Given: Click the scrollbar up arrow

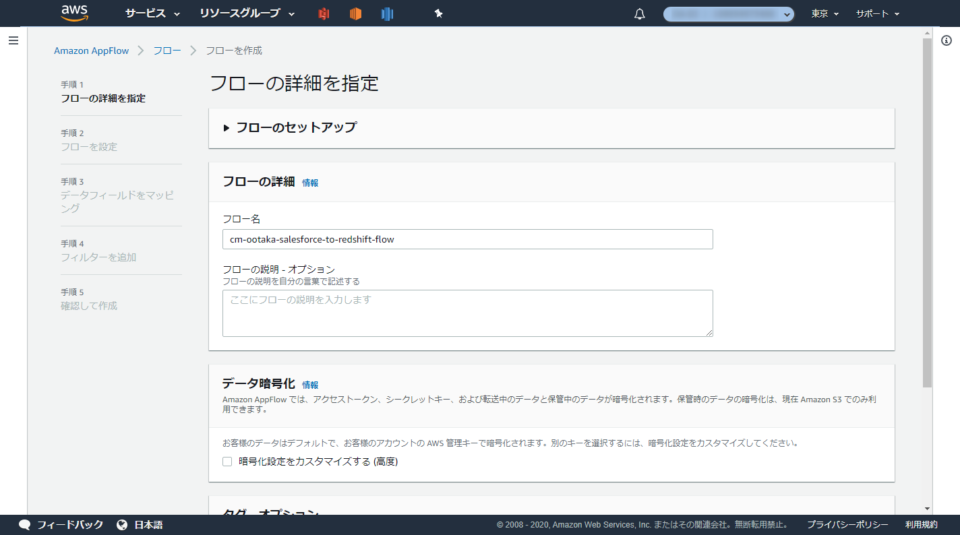Looking at the screenshot, I should [x=927, y=33].
